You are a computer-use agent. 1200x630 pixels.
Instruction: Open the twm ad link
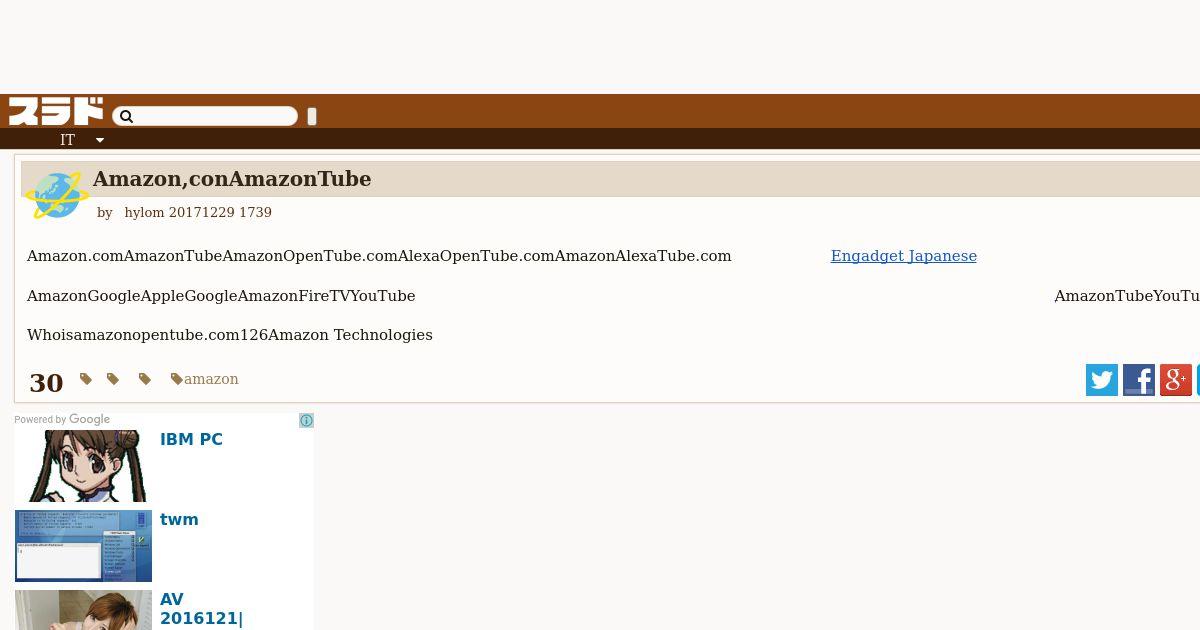(179, 519)
